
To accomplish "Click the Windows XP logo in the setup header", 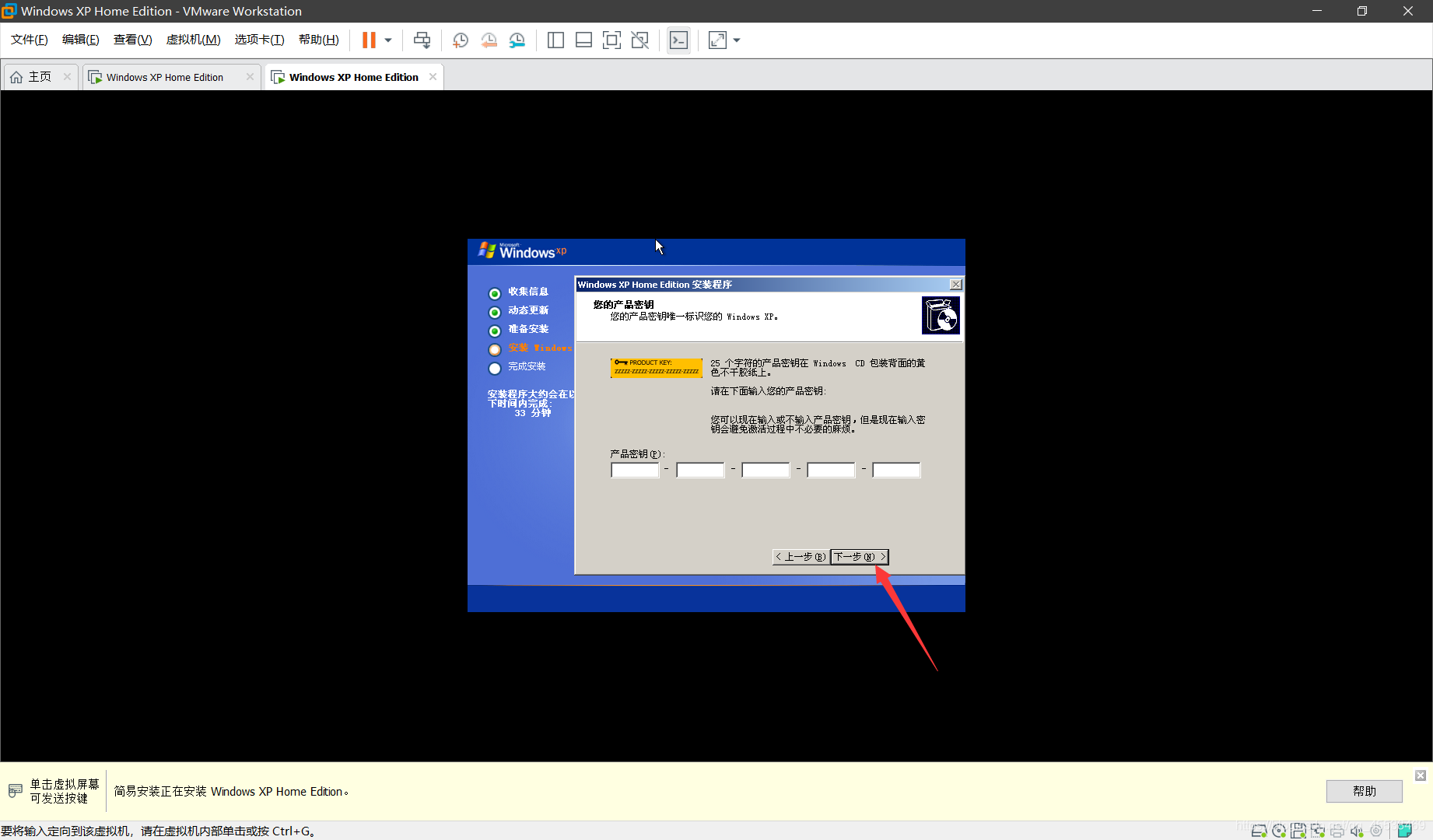I will (522, 250).
